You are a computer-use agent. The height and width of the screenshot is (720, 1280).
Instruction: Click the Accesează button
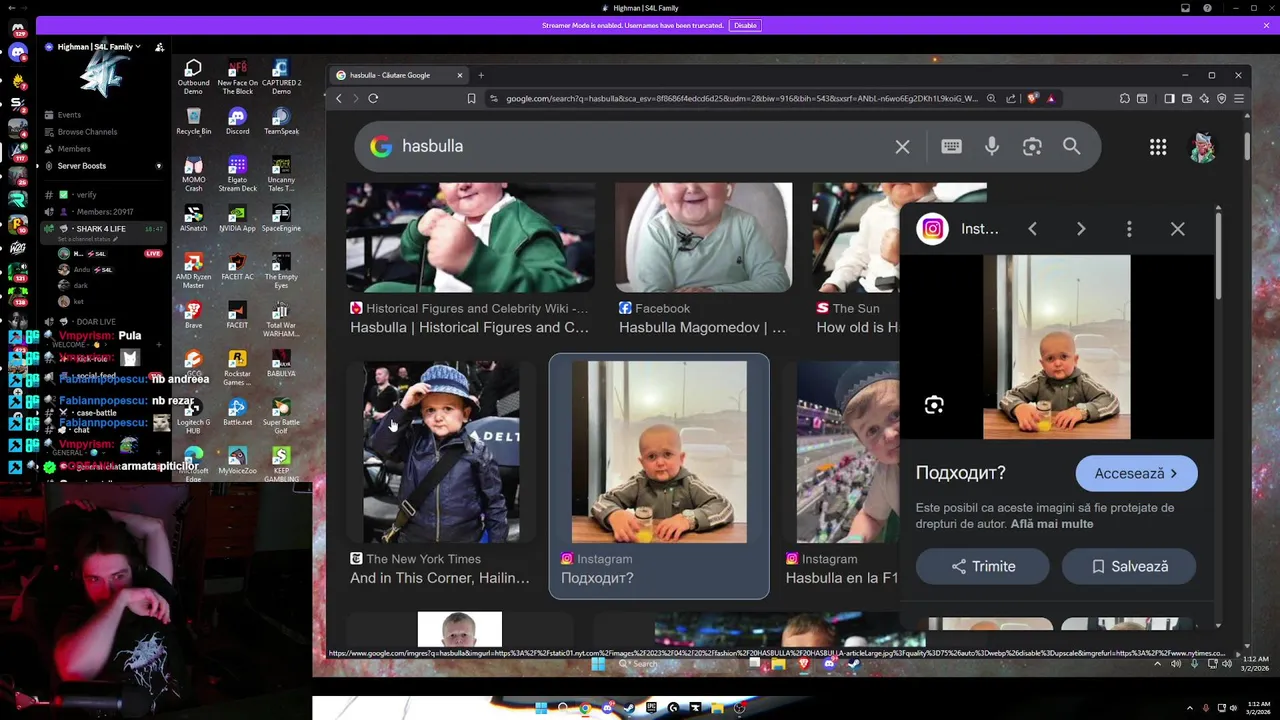pos(1136,474)
